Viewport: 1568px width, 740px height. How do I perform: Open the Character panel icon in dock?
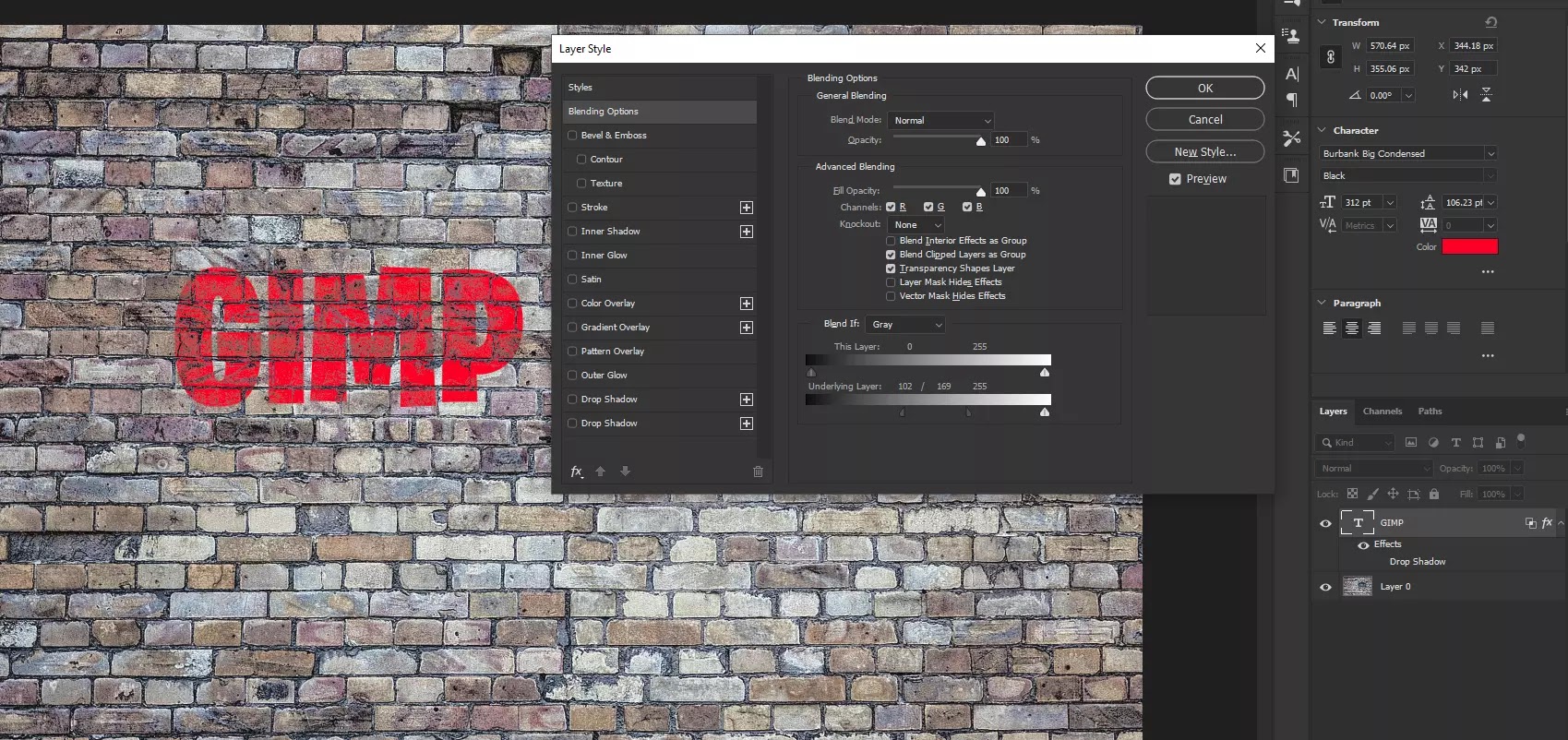pos(1292,75)
